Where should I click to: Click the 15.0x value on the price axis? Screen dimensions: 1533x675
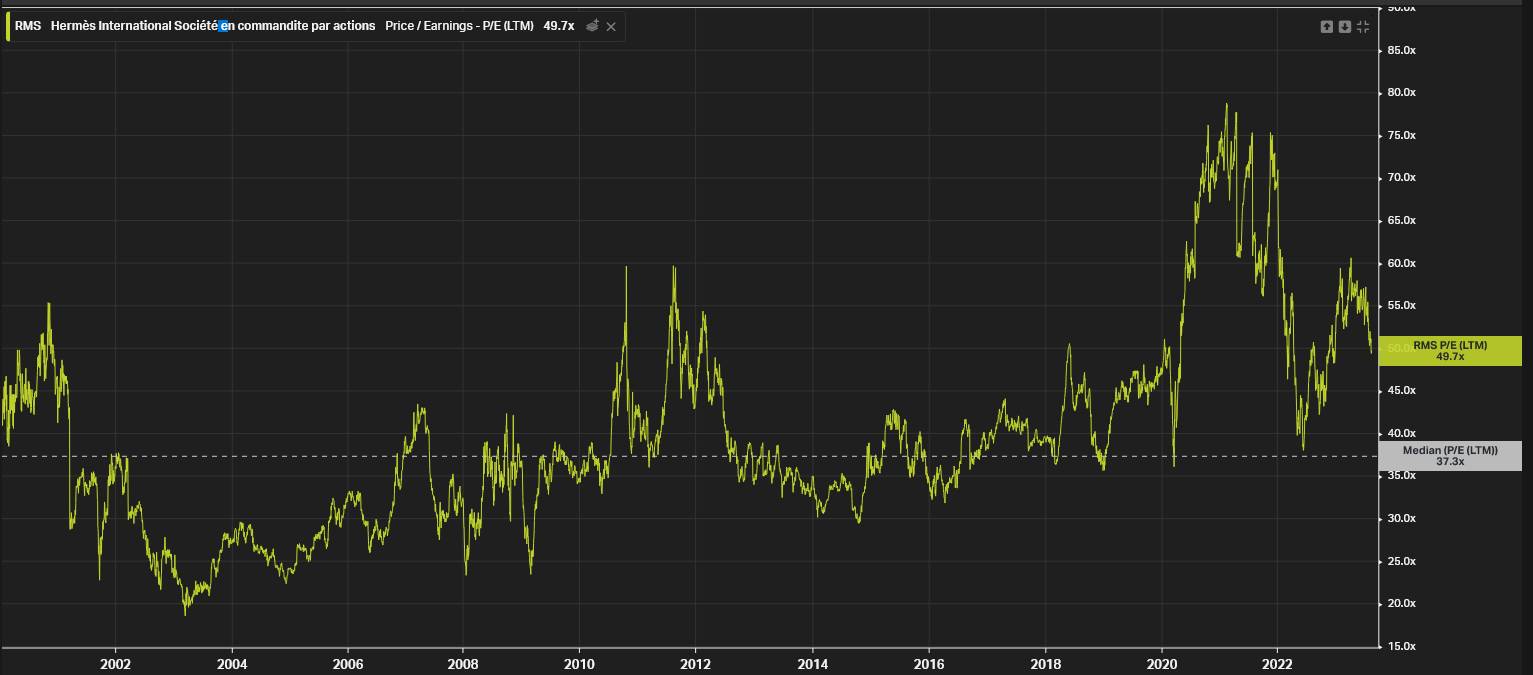pyautogui.click(x=1400, y=646)
